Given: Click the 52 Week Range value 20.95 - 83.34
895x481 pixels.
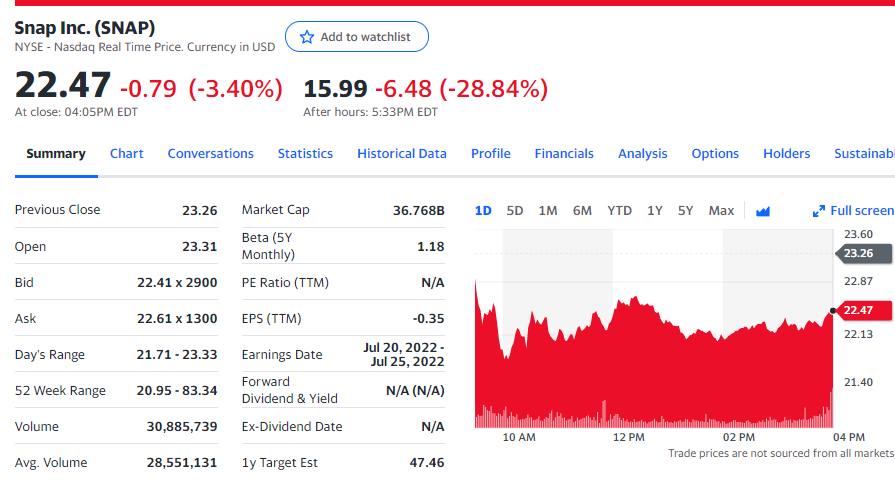Looking at the screenshot, I should pyautogui.click(x=177, y=390).
